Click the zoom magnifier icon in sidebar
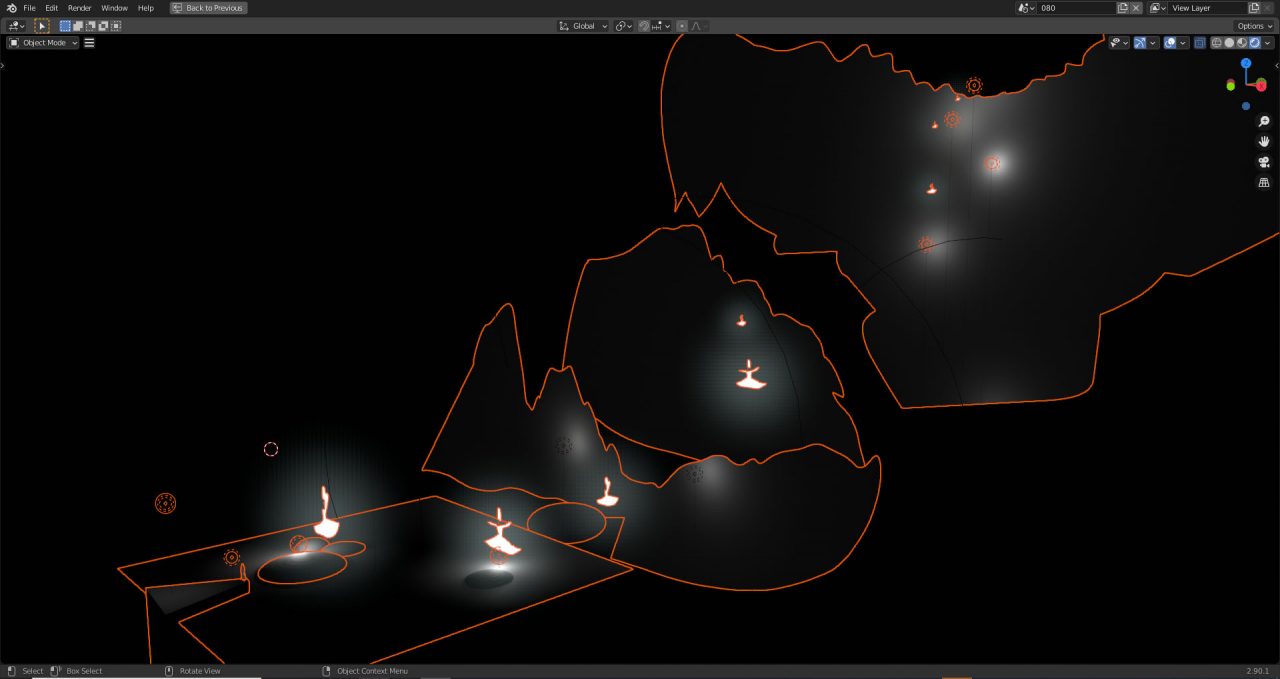This screenshot has width=1280, height=679. click(1263, 120)
